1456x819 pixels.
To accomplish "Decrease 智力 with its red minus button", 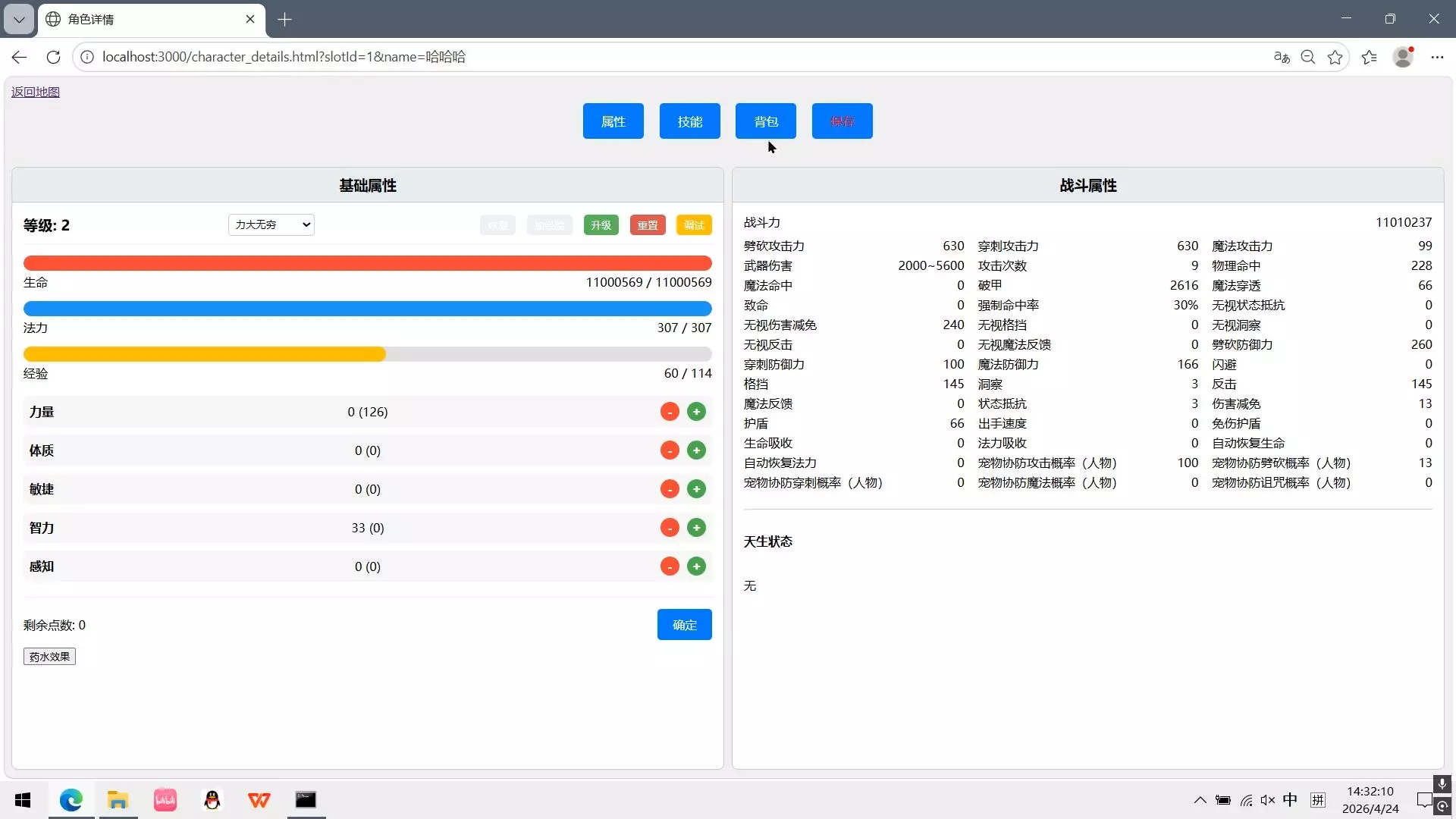I will click(670, 528).
